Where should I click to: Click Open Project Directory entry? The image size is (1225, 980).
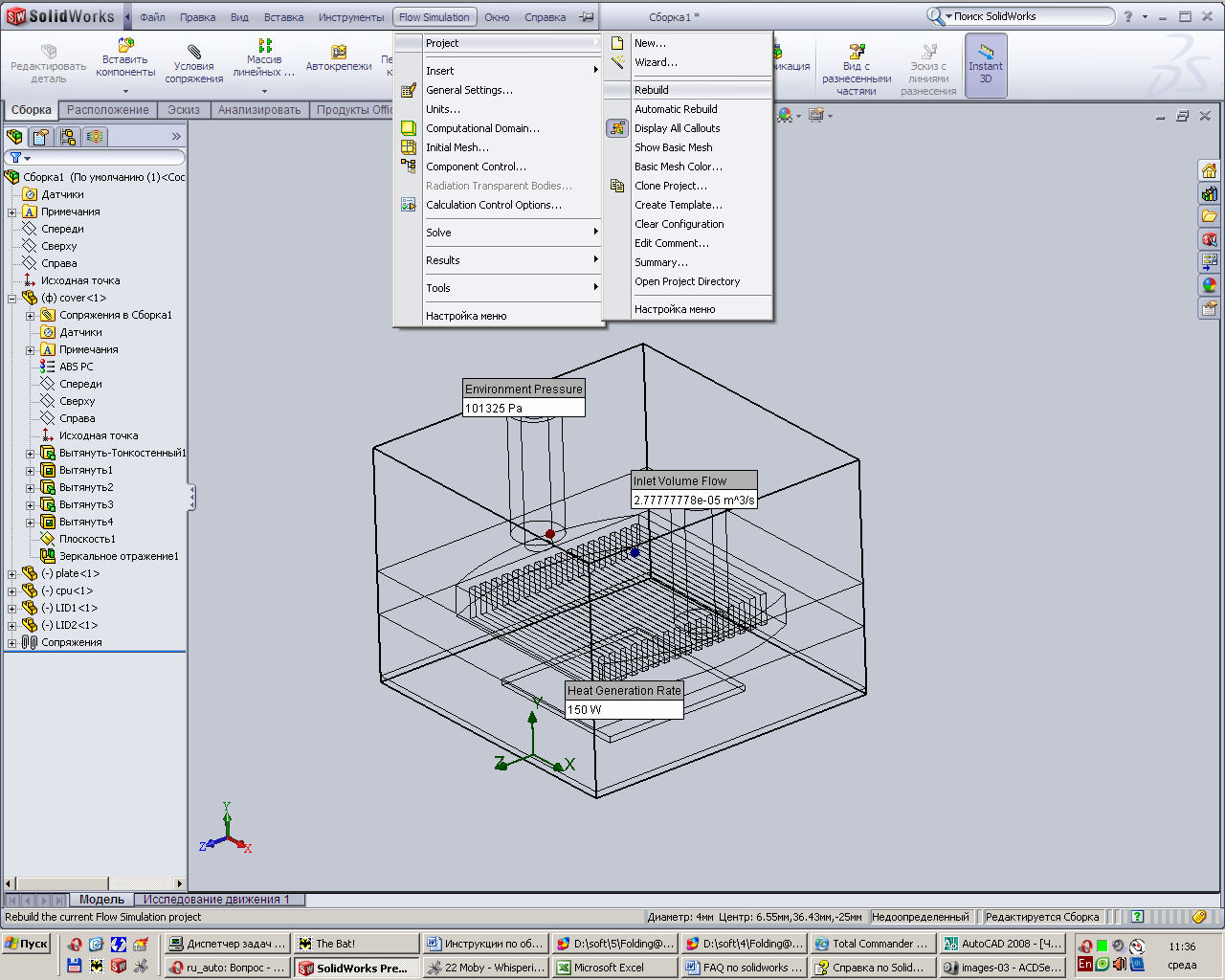[x=687, y=281]
